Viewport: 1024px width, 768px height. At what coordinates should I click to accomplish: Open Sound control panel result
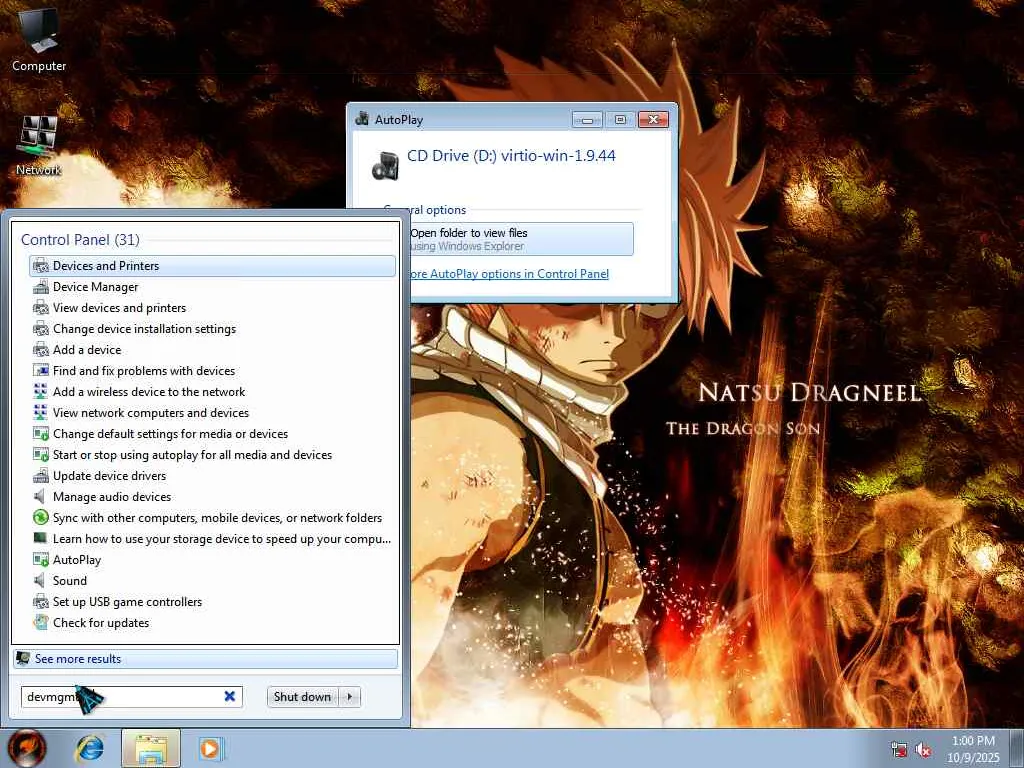pyautogui.click(x=212, y=581)
